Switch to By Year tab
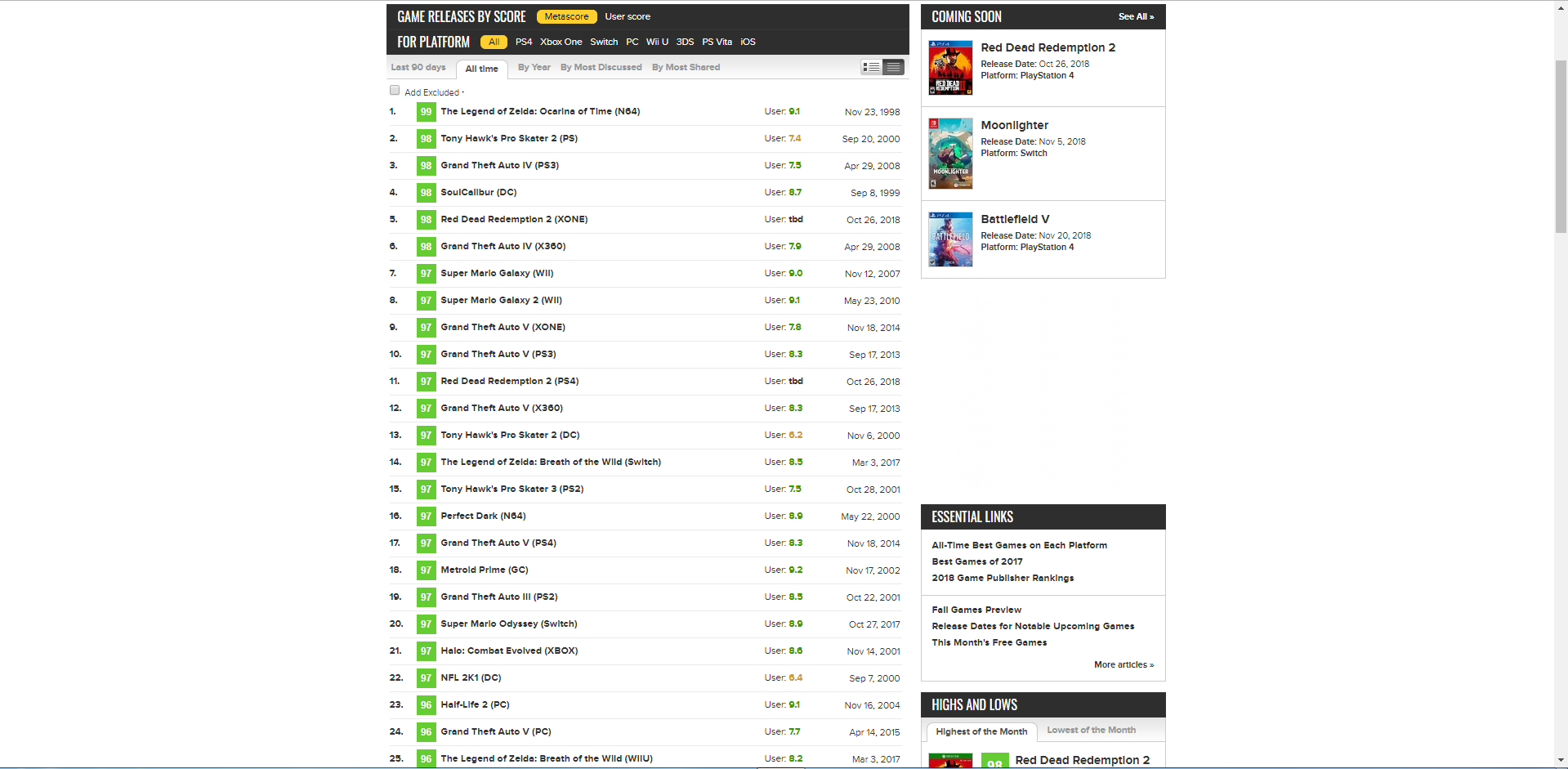Image resolution: width=1568 pixels, height=769 pixels. pyautogui.click(x=534, y=67)
